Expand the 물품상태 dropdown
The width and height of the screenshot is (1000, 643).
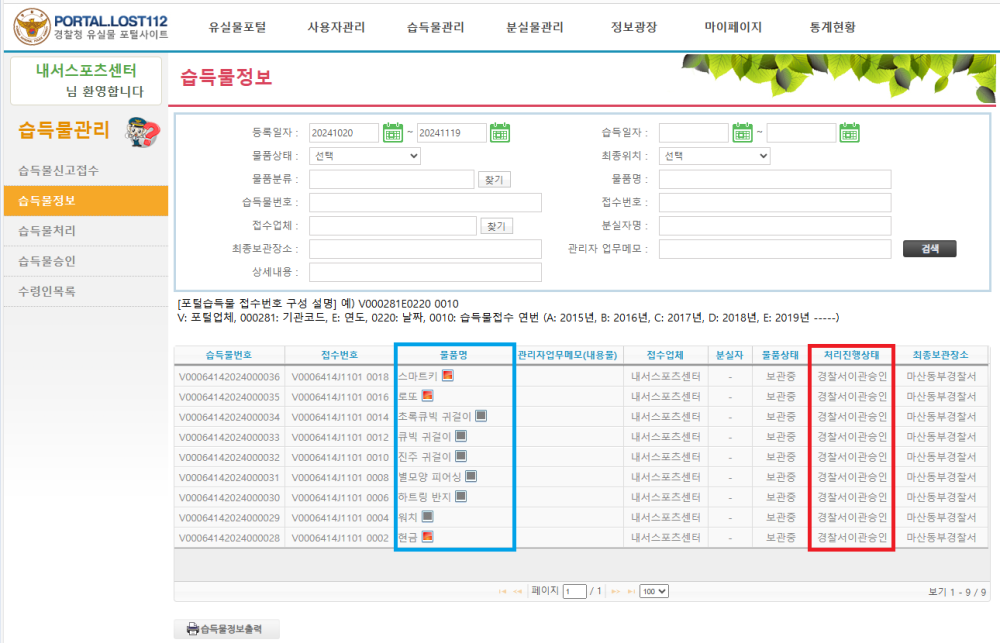(x=365, y=156)
